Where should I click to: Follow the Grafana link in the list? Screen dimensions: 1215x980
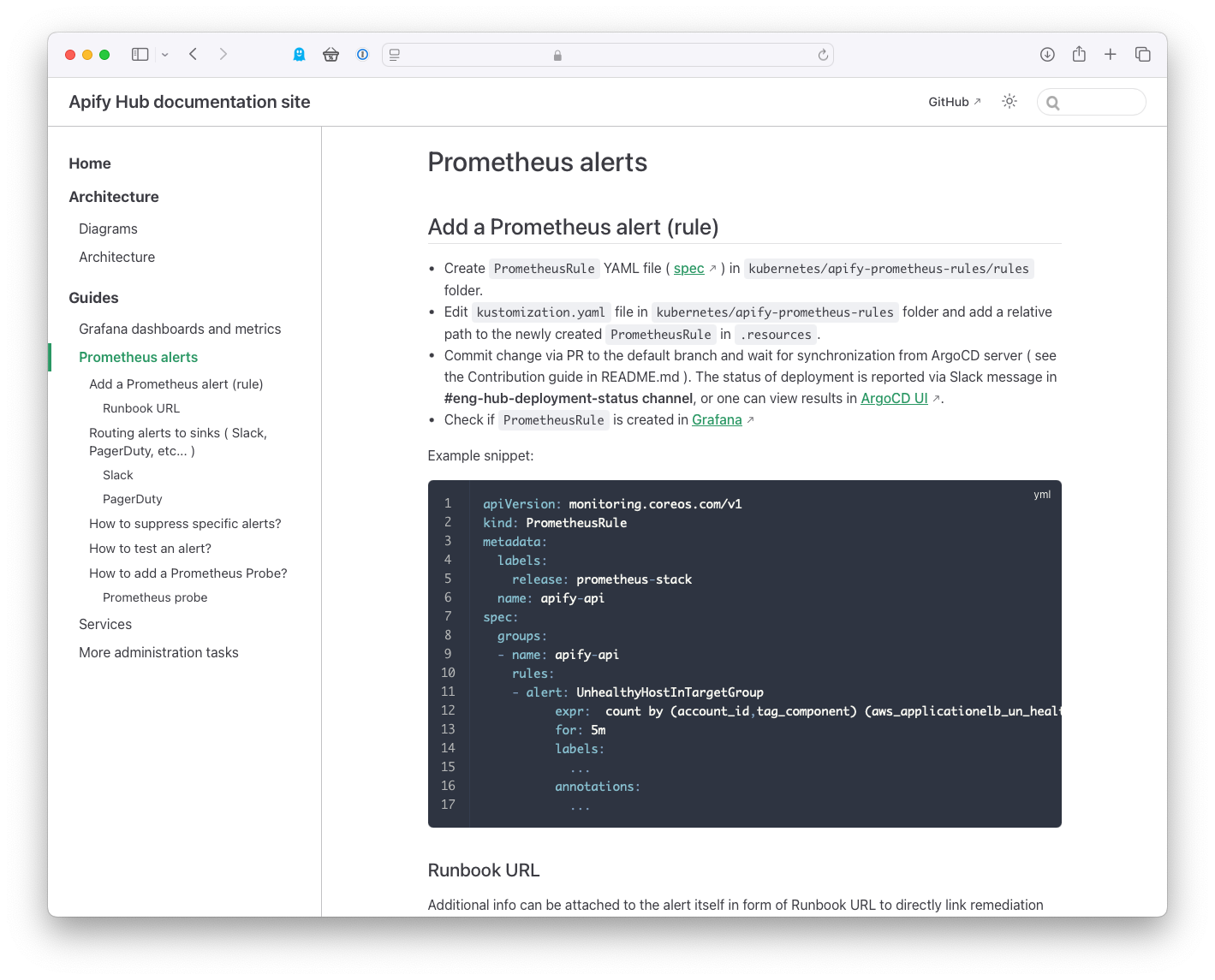pyautogui.click(x=718, y=419)
